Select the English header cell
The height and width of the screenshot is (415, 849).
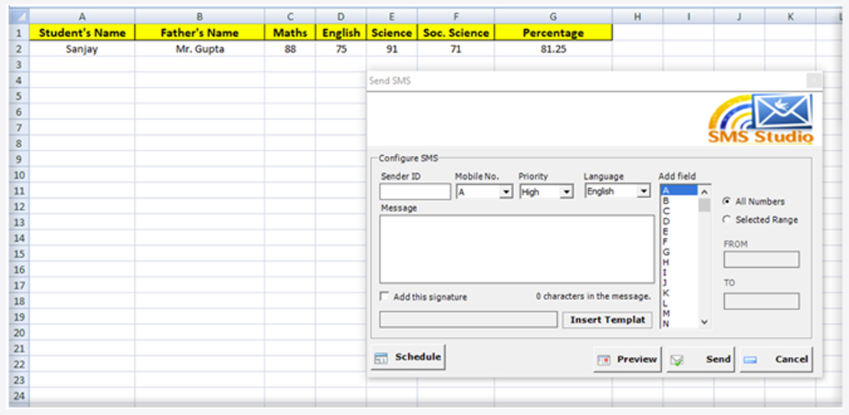tap(341, 33)
